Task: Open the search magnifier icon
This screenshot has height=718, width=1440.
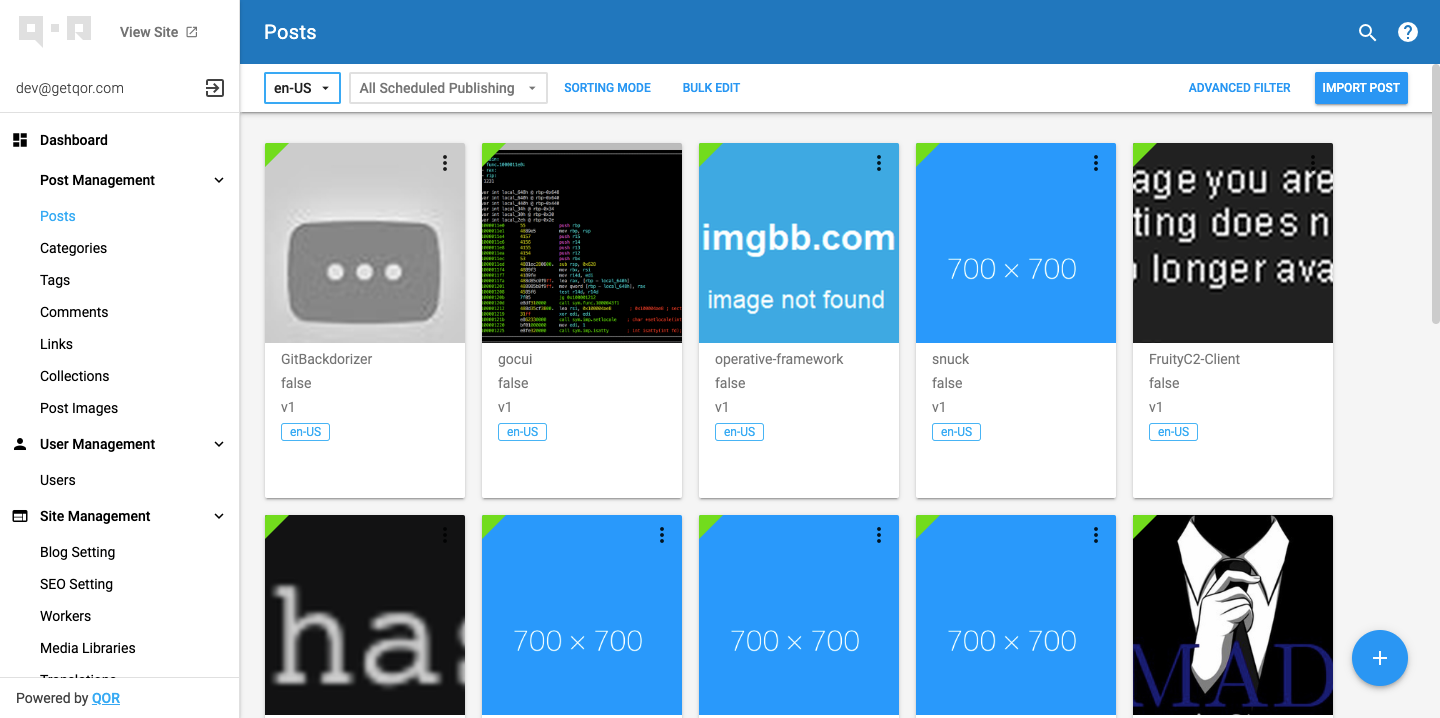Action: point(1368,32)
